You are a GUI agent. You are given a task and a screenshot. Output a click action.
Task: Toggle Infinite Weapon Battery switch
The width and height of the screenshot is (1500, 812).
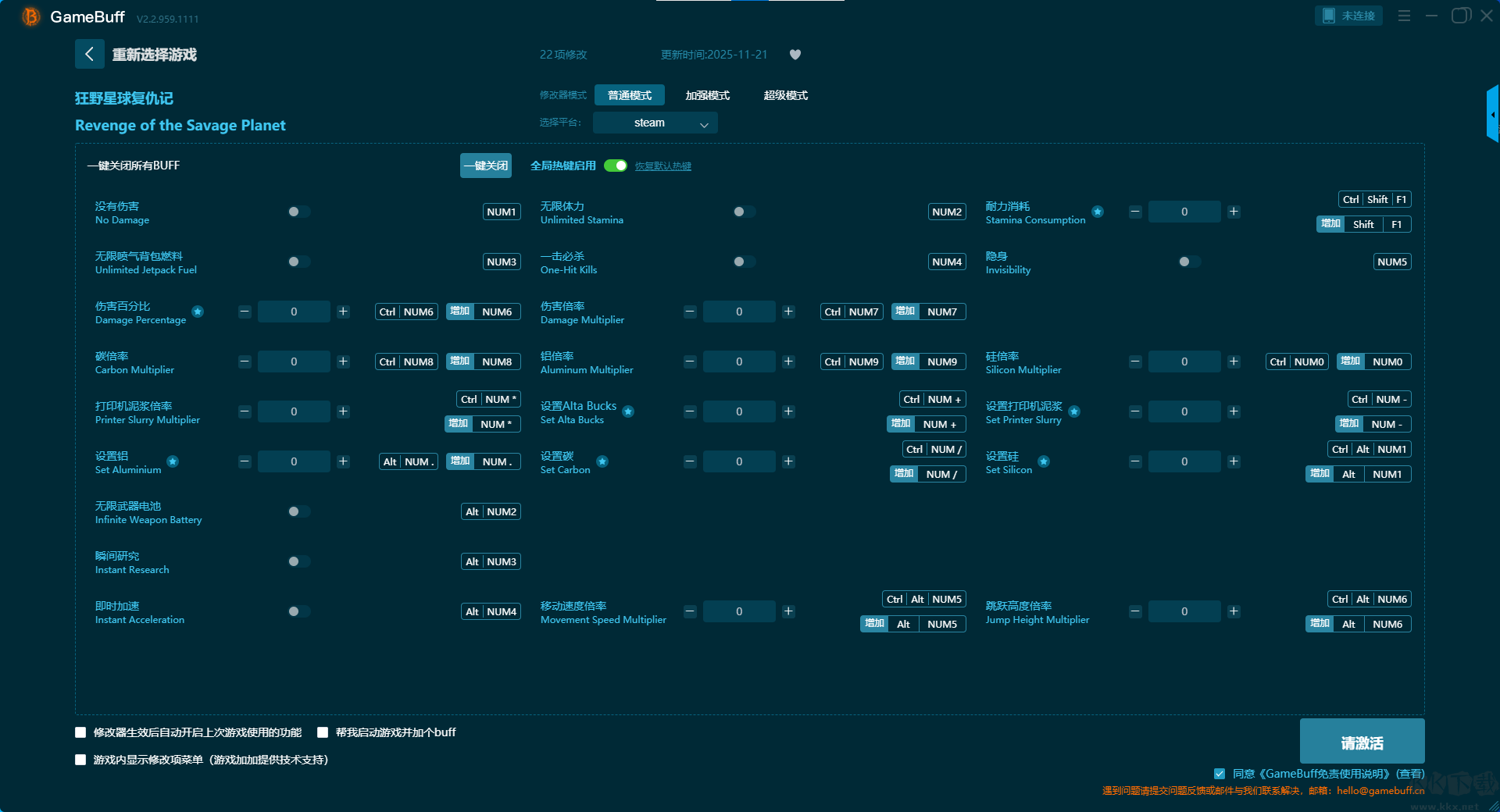click(298, 511)
